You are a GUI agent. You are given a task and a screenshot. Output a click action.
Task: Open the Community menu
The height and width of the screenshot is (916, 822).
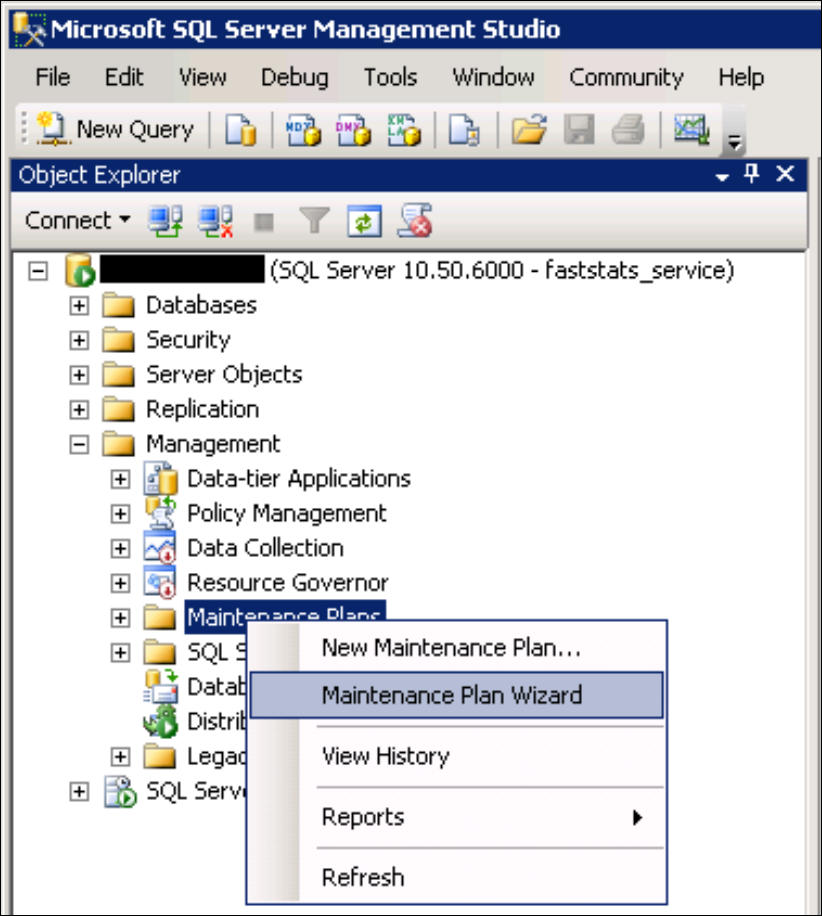[x=626, y=77]
